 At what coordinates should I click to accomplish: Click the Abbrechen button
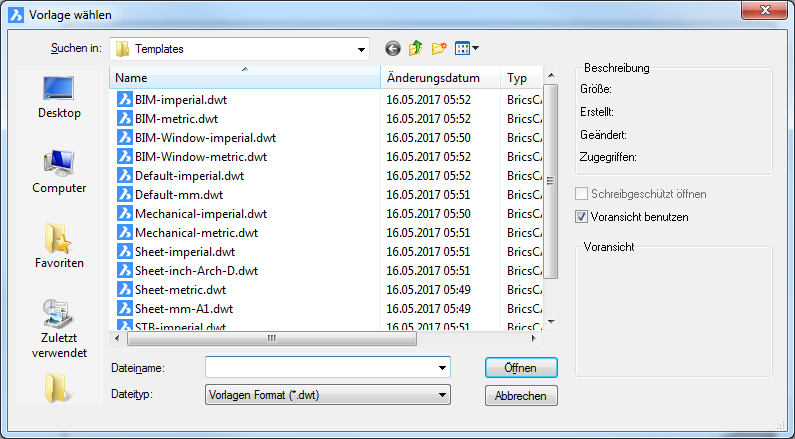(x=520, y=396)
